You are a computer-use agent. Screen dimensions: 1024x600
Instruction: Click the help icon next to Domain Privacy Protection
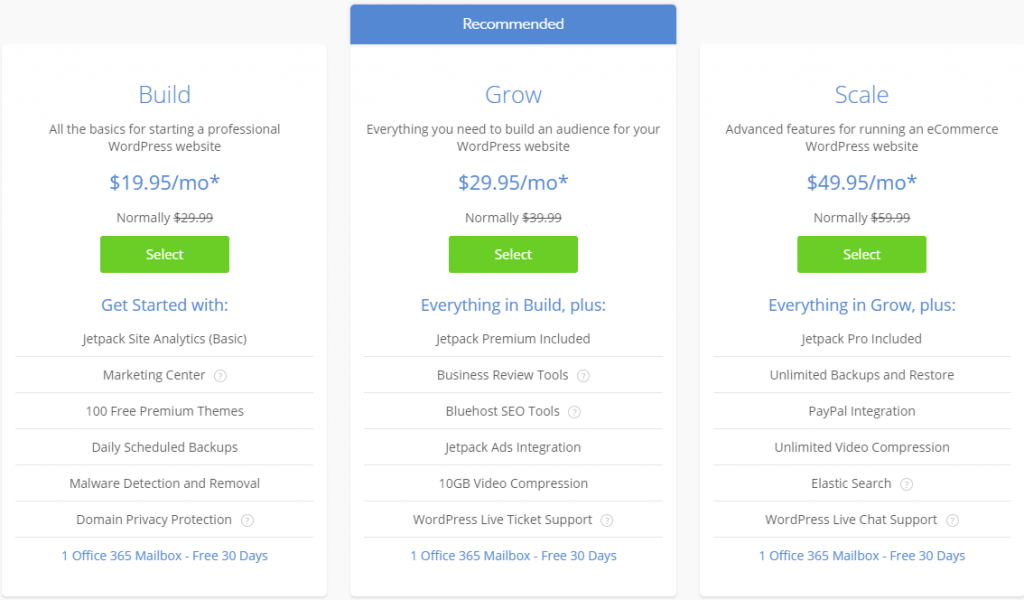click(x=247, y=520)
